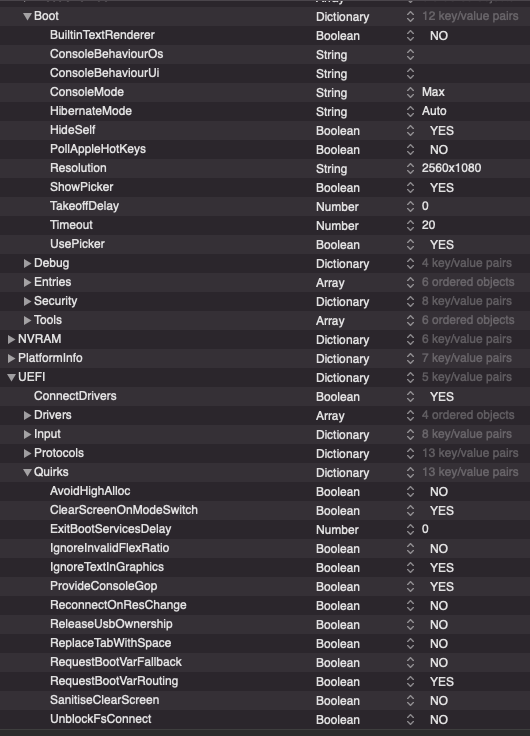The height and width of the screenshot is (736, 530).
Task: Expand the Input dictionary
Action: [x=27, y=434]
